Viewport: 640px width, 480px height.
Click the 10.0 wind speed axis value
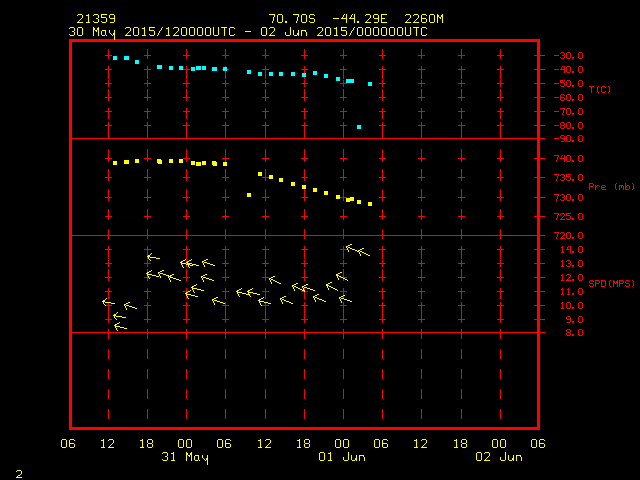tap(571, 306)
